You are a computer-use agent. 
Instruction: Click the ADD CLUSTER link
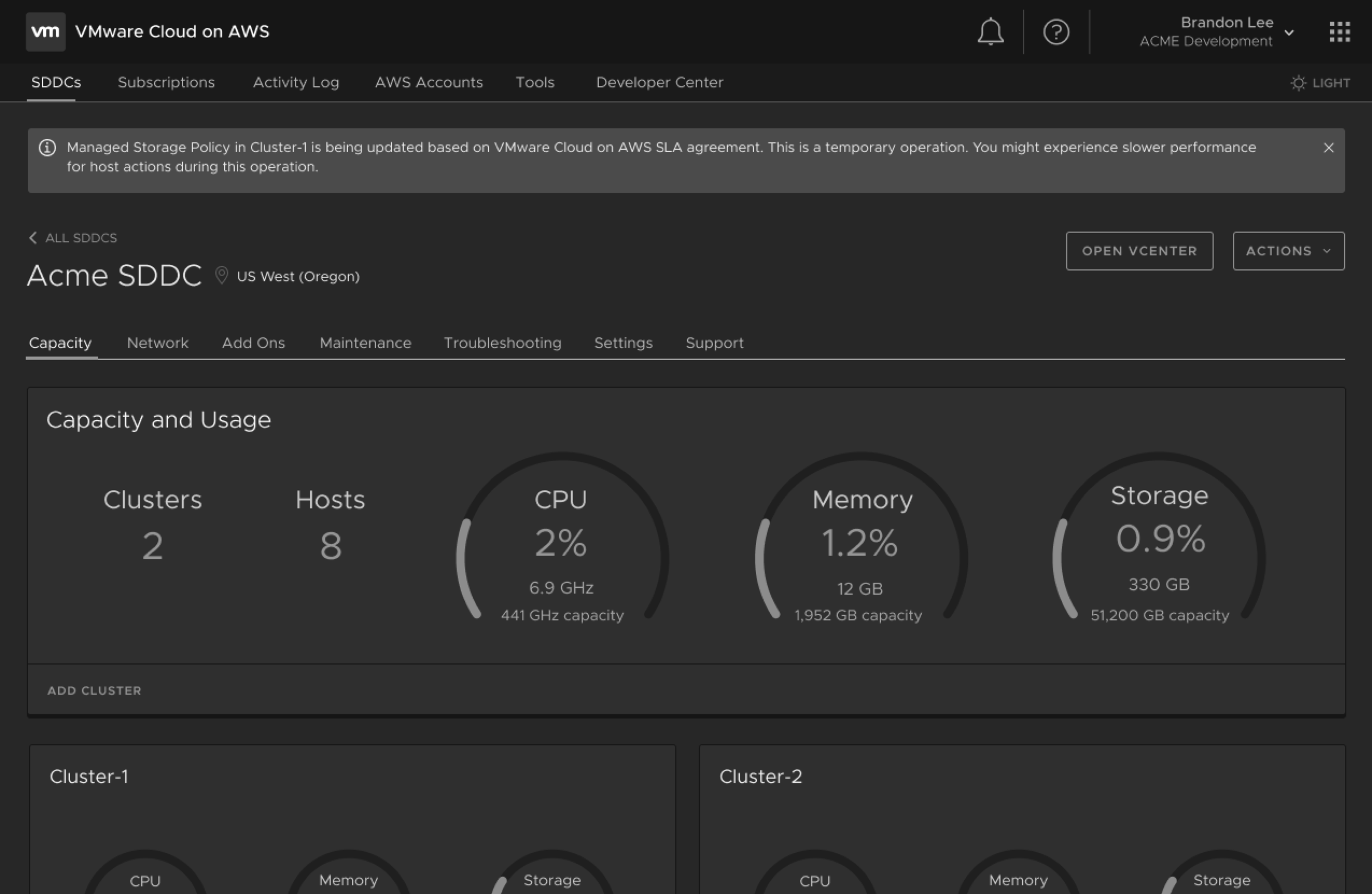click(x=95, y=690)
